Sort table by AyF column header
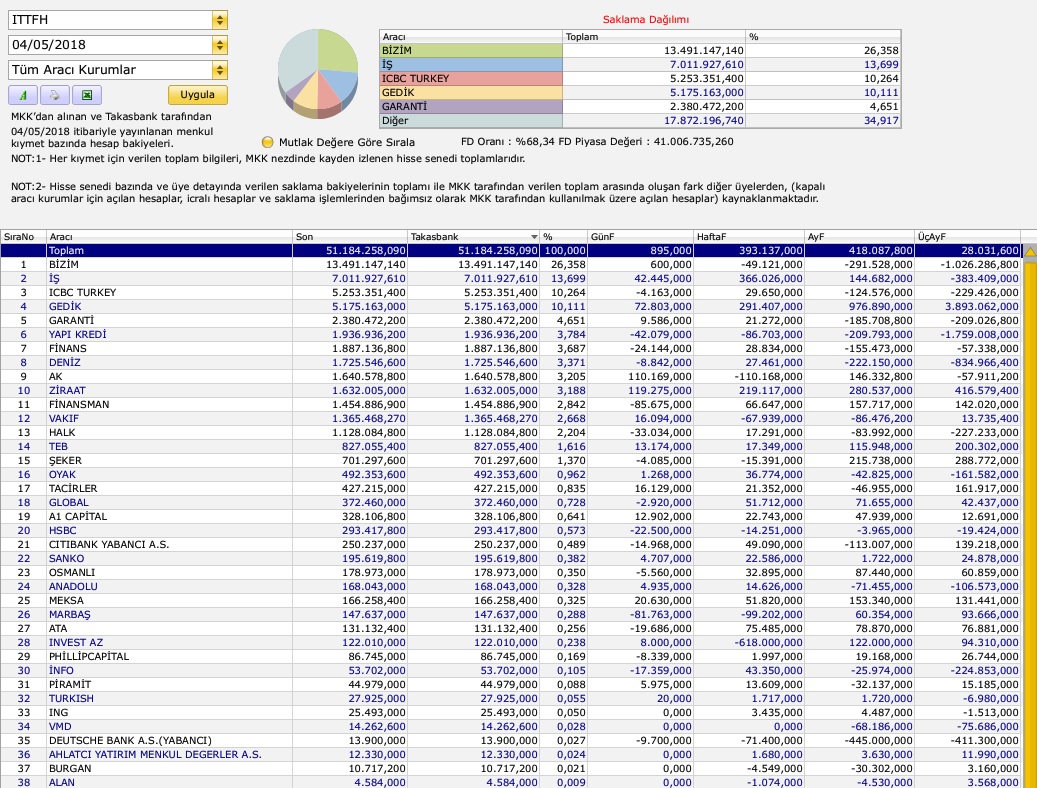 tap(860, 237)
